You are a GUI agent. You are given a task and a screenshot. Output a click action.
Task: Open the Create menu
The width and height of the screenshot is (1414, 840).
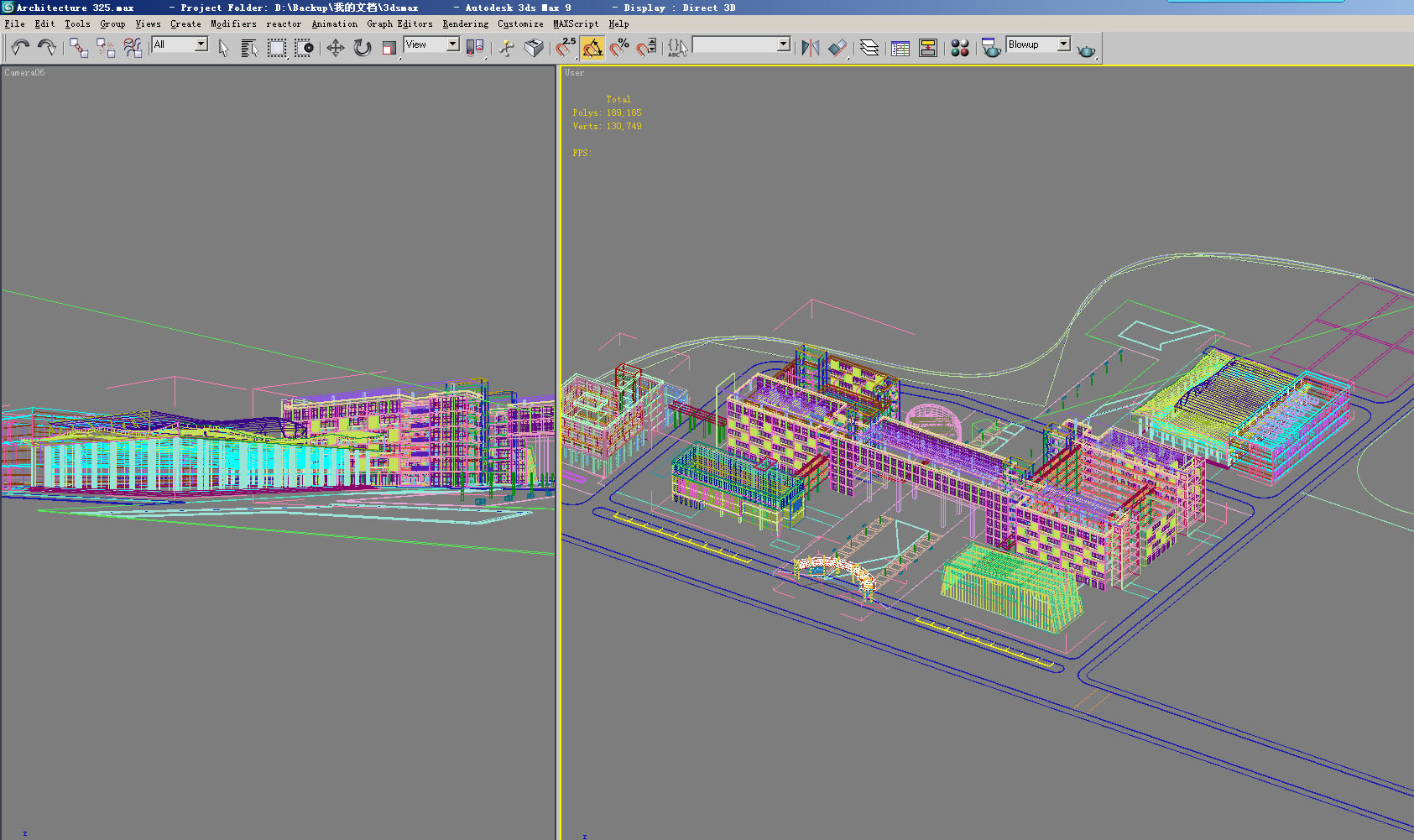[x=185, y=24]
